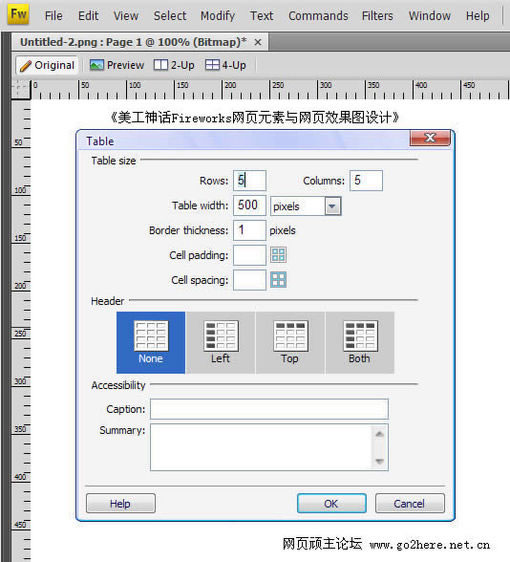Expand the table width pixels dropdown
The image size is (510, 562).
pos(333,206)
